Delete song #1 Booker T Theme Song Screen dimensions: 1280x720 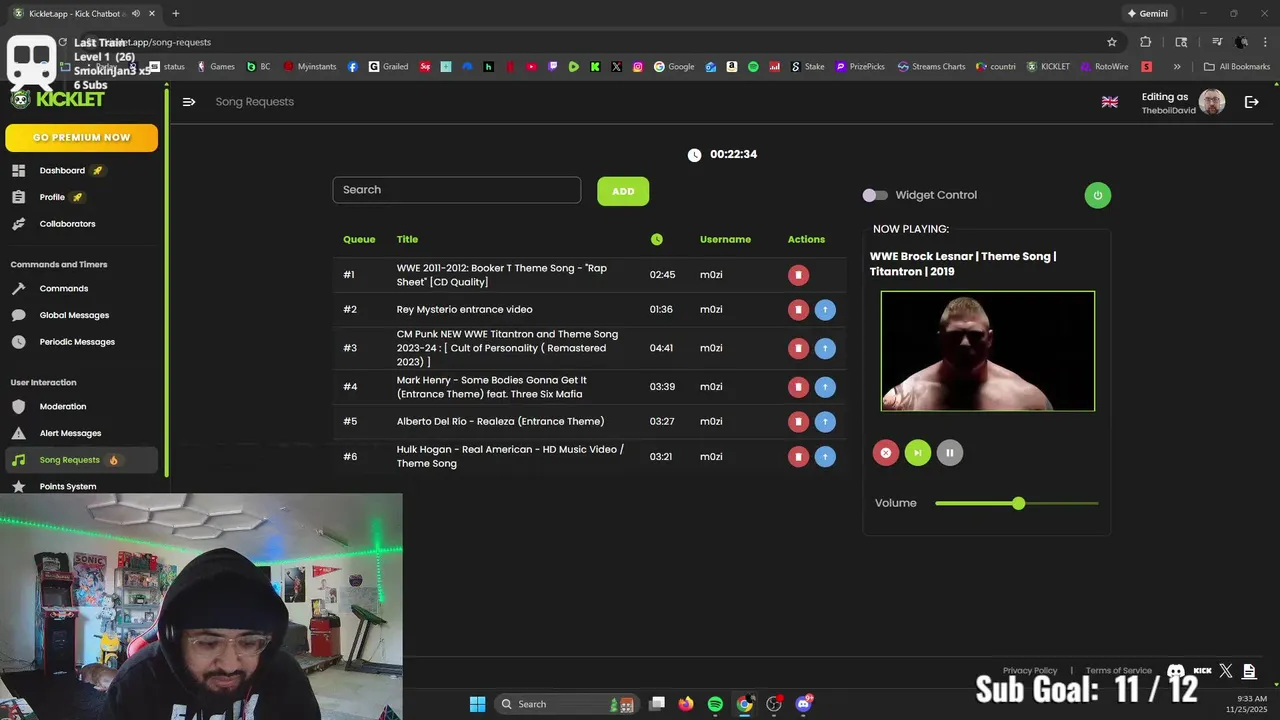coord(798,275)
